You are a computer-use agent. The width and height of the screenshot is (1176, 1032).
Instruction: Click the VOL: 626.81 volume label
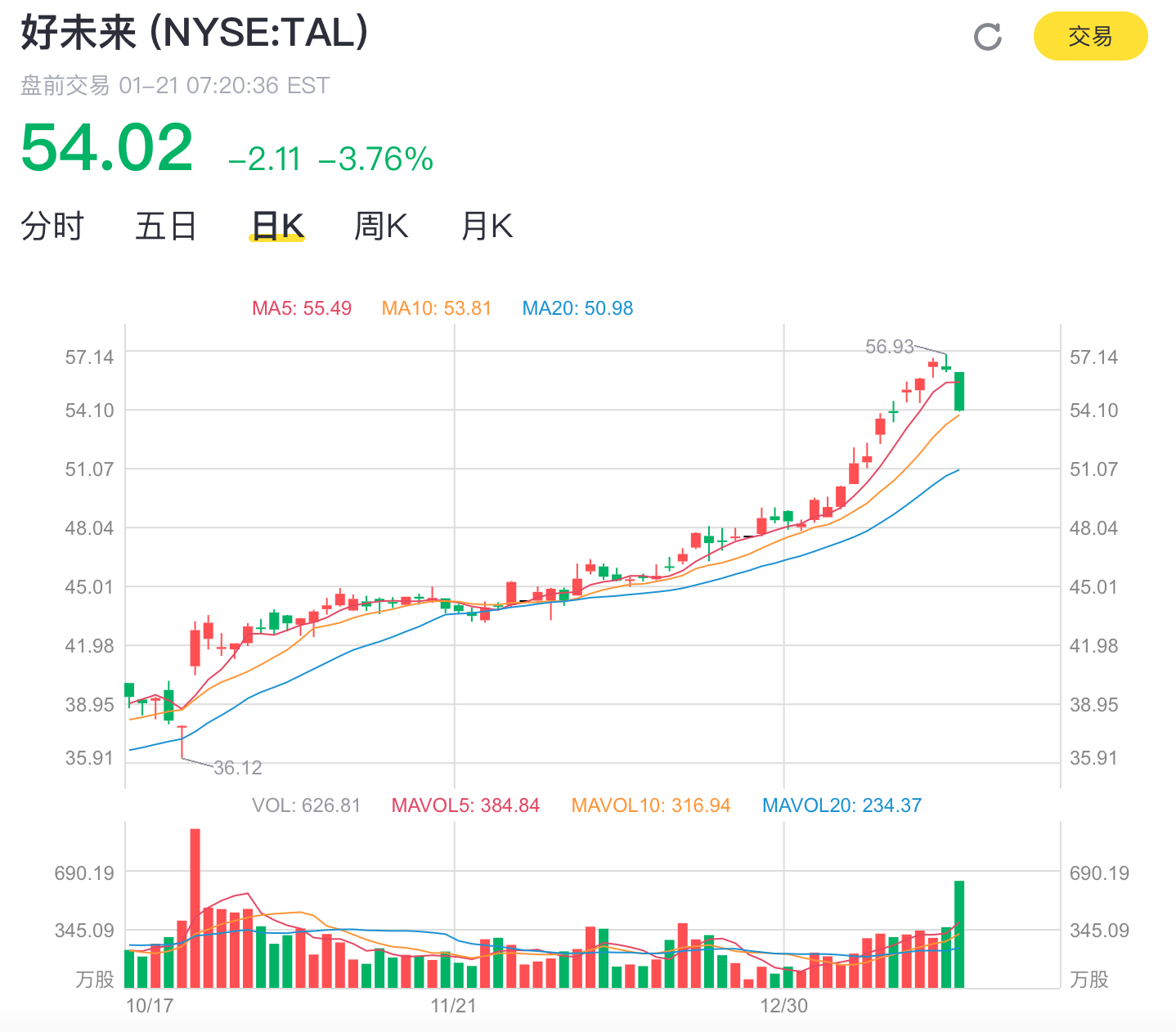tap(307, 805)
